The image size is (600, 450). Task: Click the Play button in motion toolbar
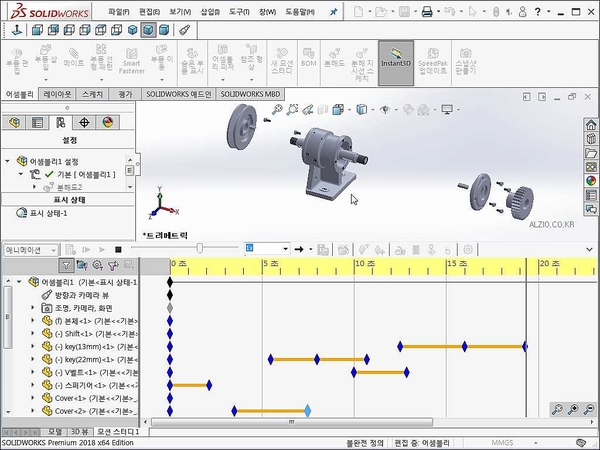pyautogui.click(x=102, y=250)
